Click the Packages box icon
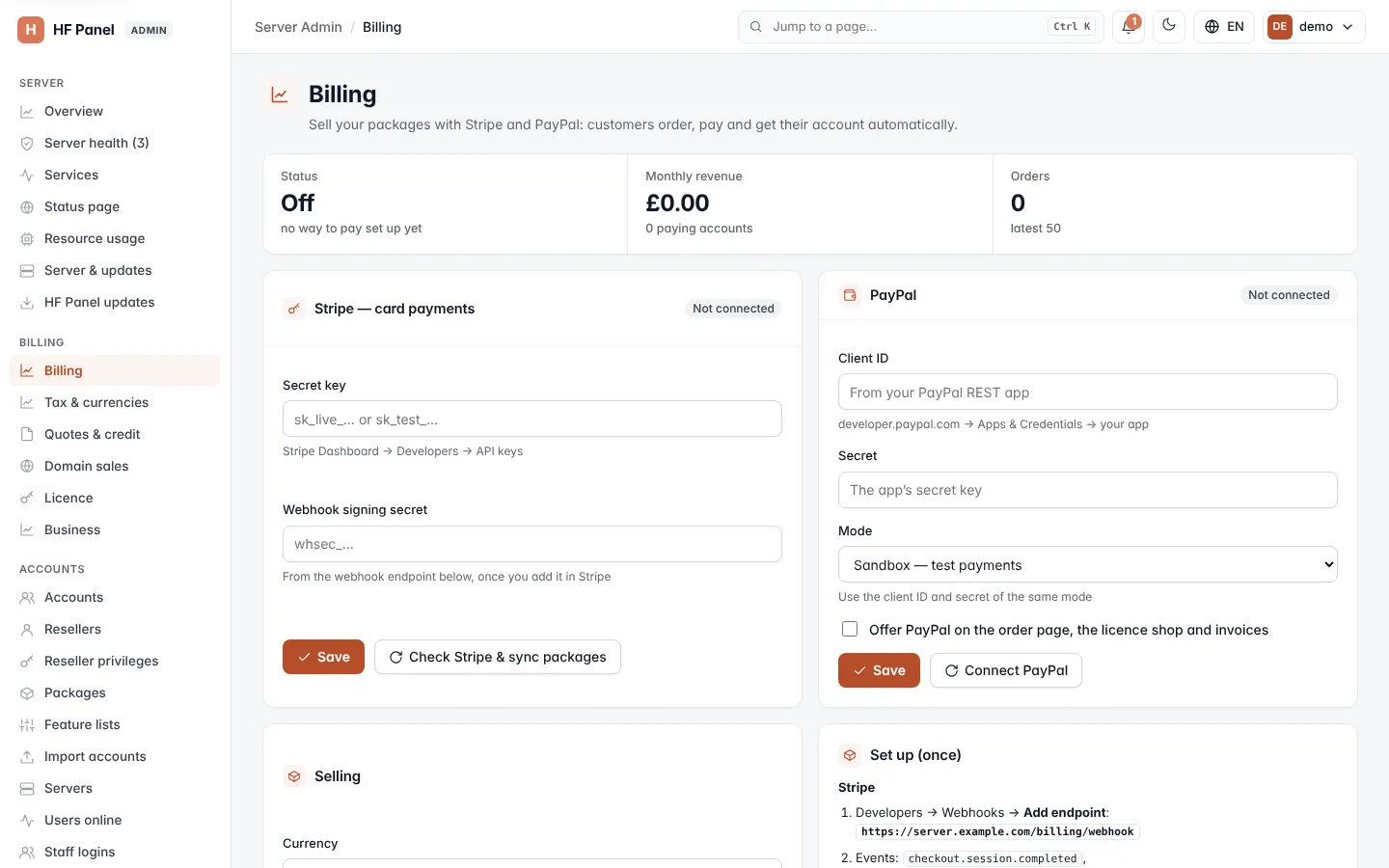The image size is (1389, 868). point(27,693)
